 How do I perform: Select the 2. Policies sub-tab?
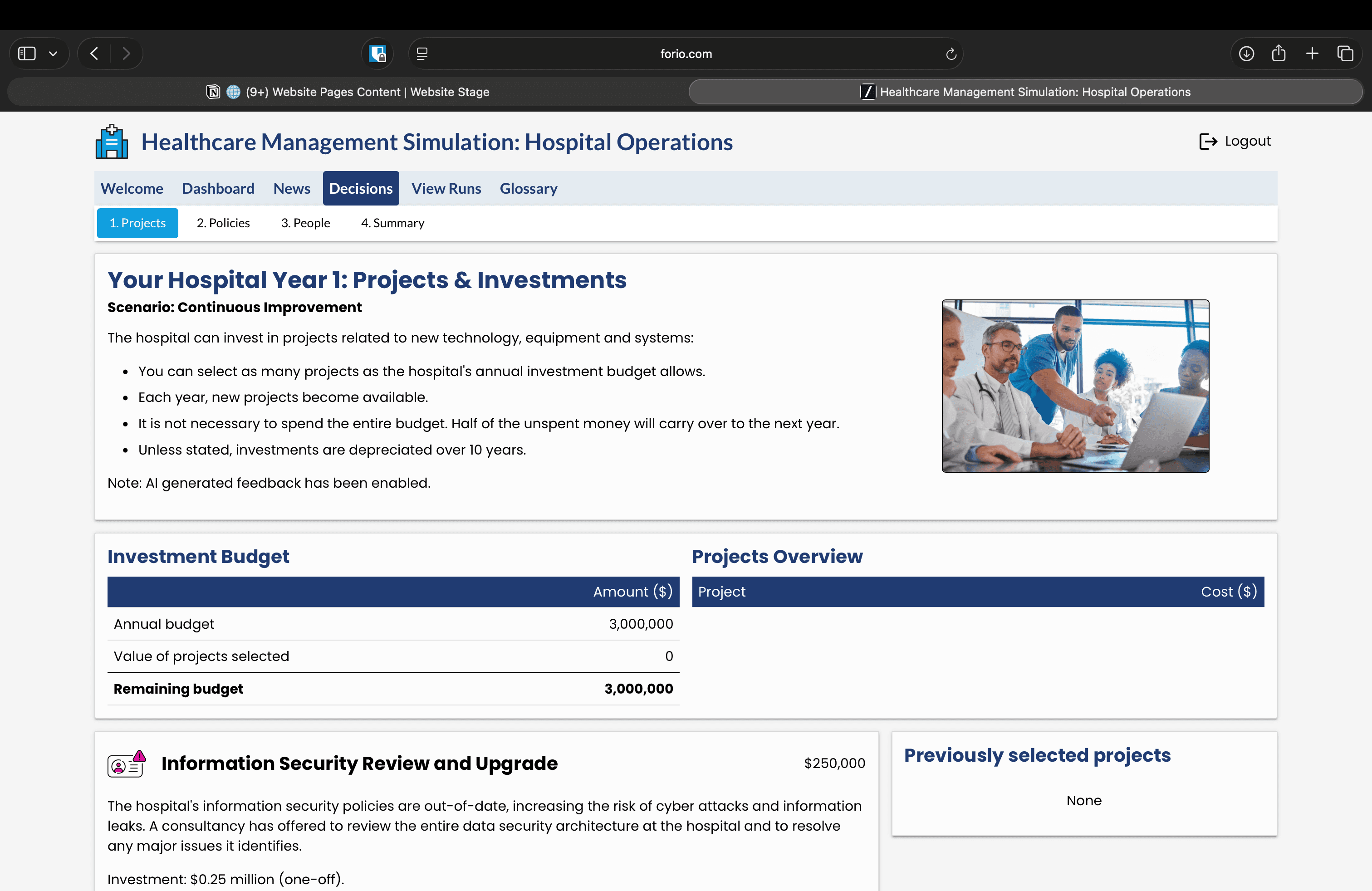(x=223, y=223)
